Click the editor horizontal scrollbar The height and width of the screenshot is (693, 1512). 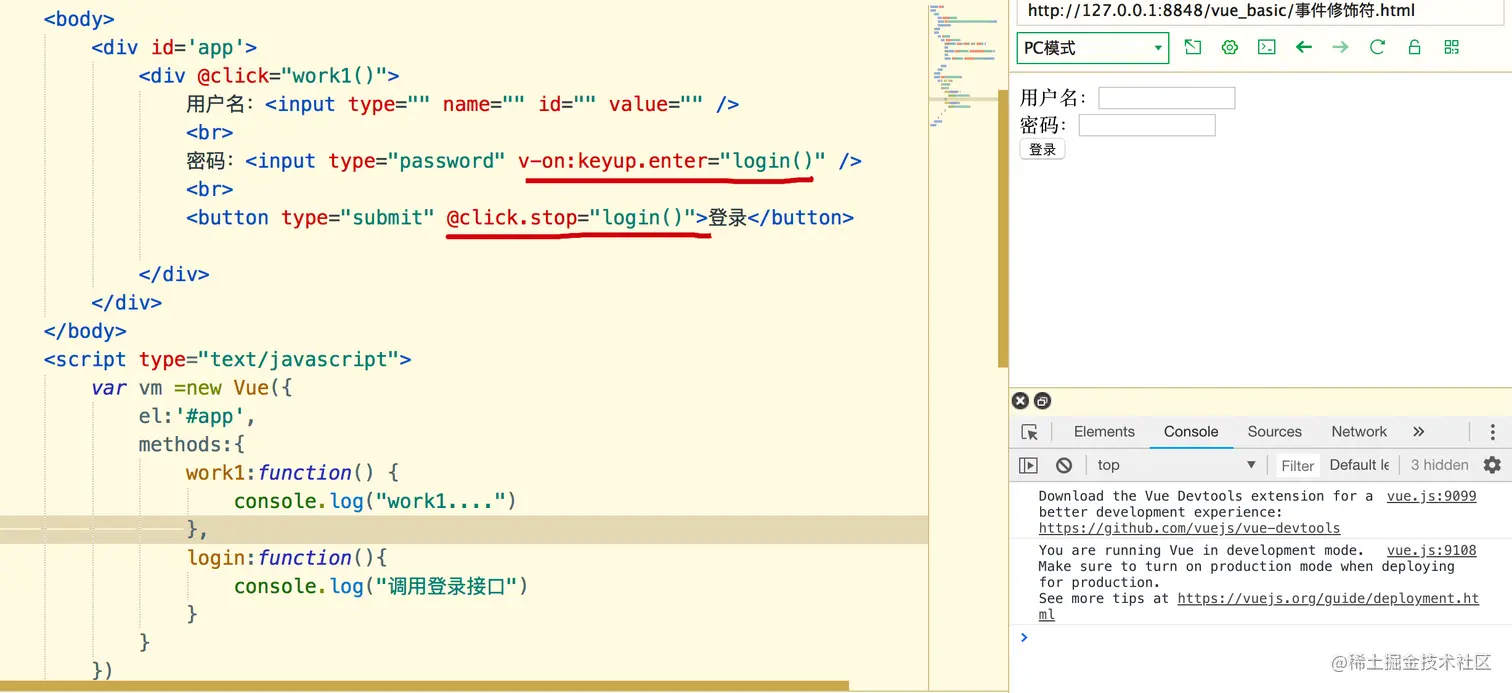coord(424,686)
